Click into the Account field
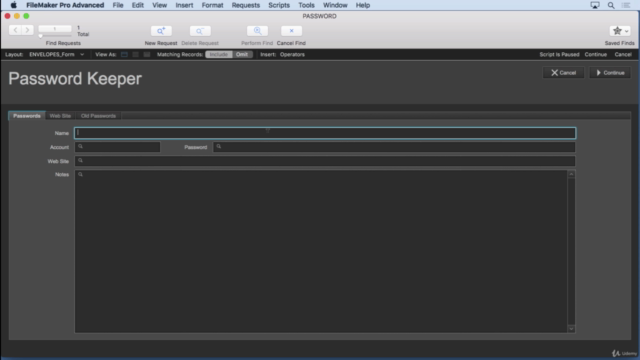 pos(118,147)
